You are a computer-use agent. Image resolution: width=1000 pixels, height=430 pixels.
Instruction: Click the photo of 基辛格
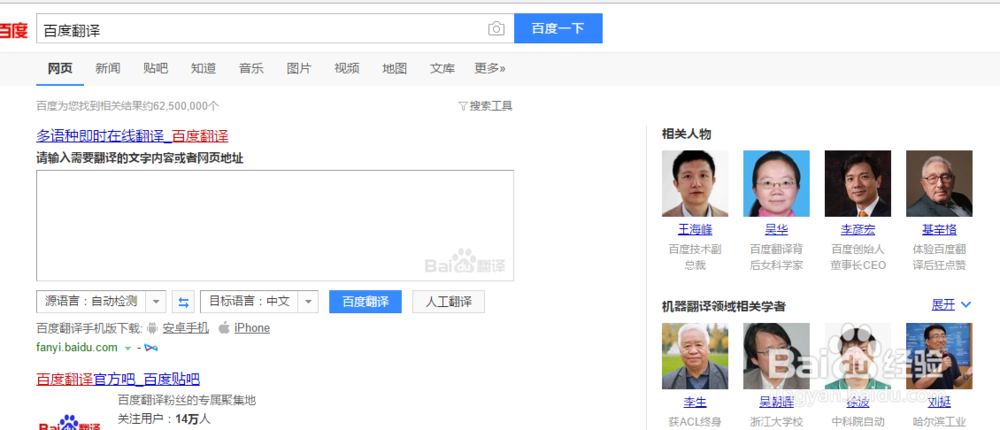tap(939, 184)
